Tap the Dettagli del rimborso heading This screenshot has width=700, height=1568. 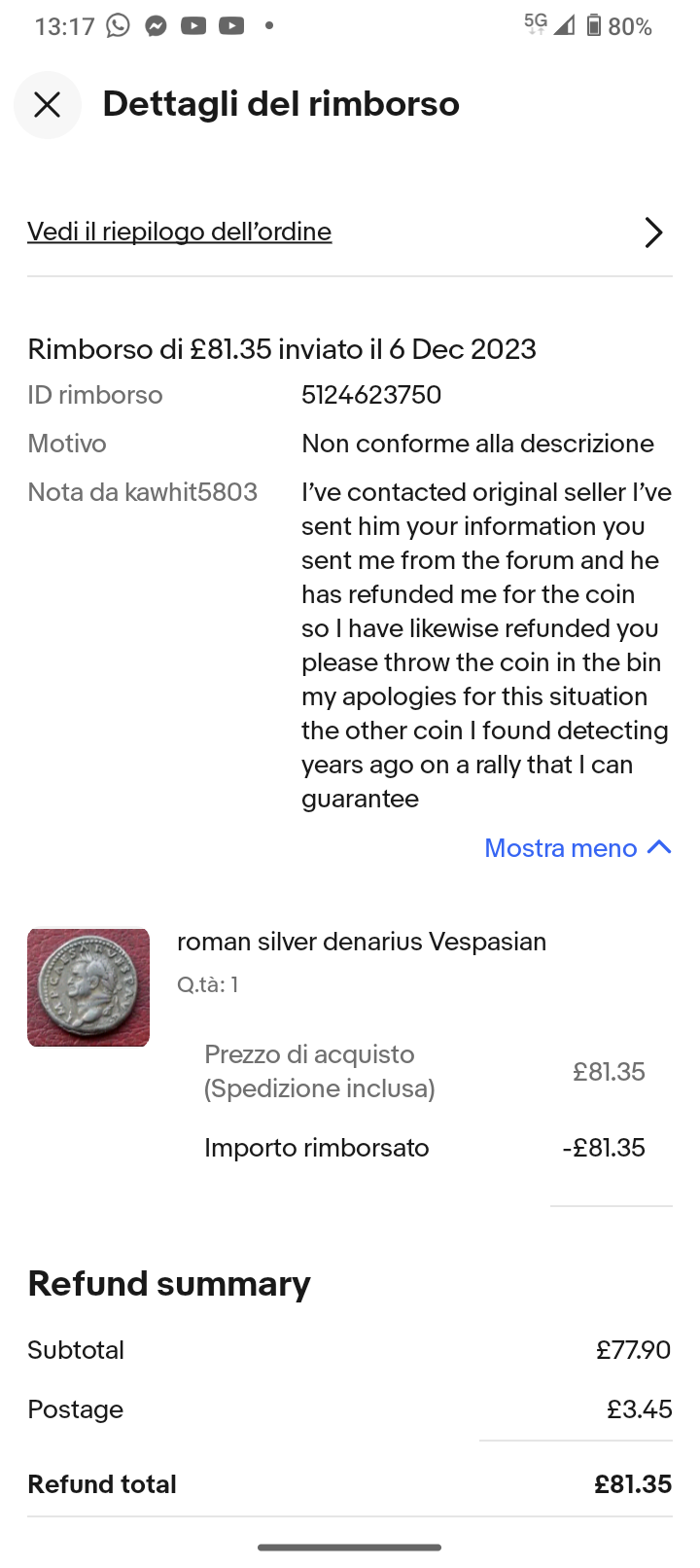pos(281,104)
